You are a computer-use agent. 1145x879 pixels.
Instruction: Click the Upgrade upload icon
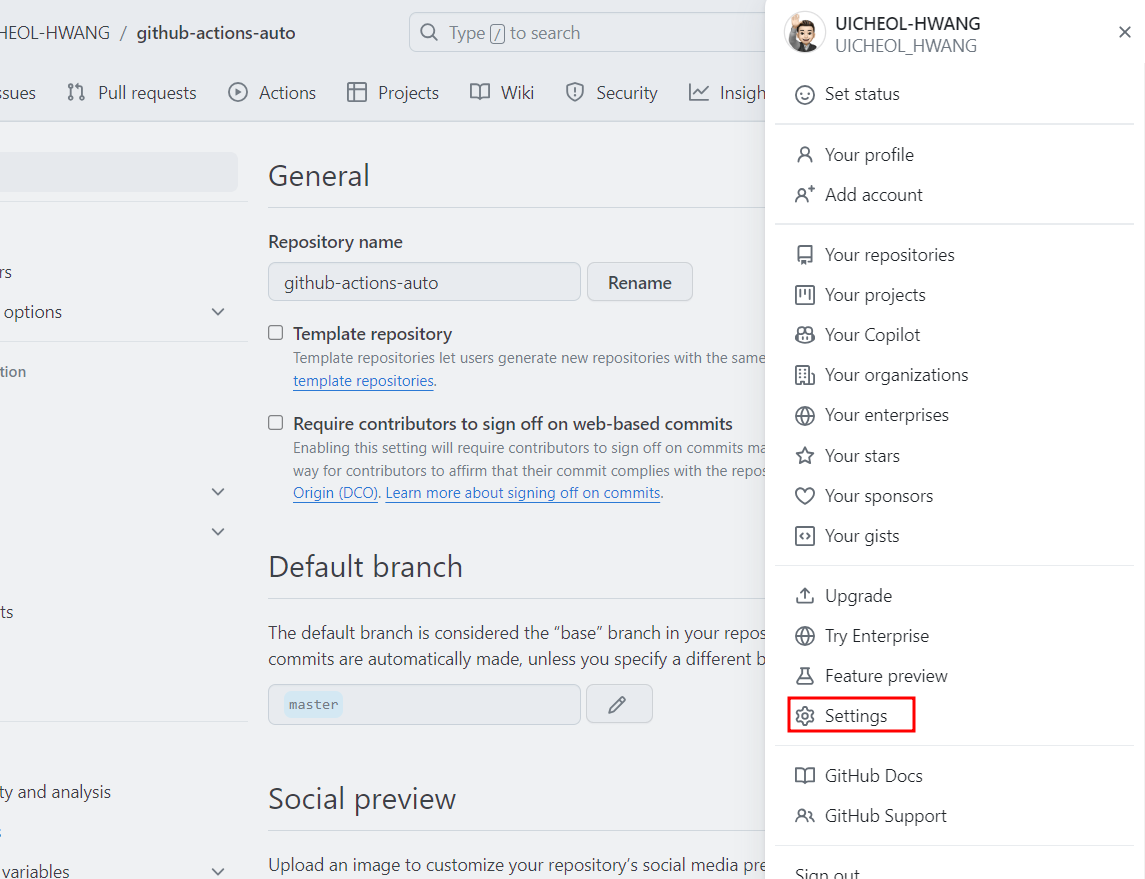[805, 596]
